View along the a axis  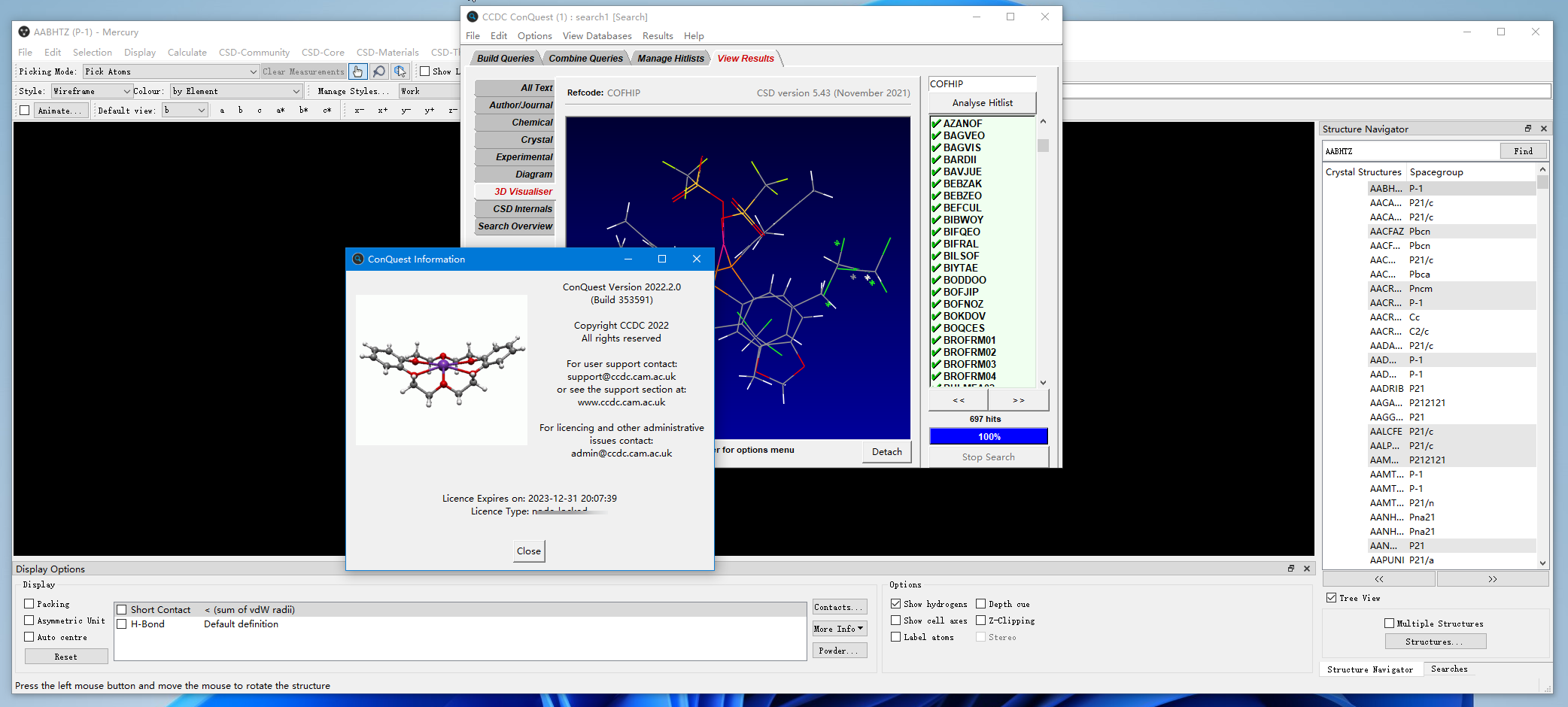pyautogui.click(x=222, y=110)
